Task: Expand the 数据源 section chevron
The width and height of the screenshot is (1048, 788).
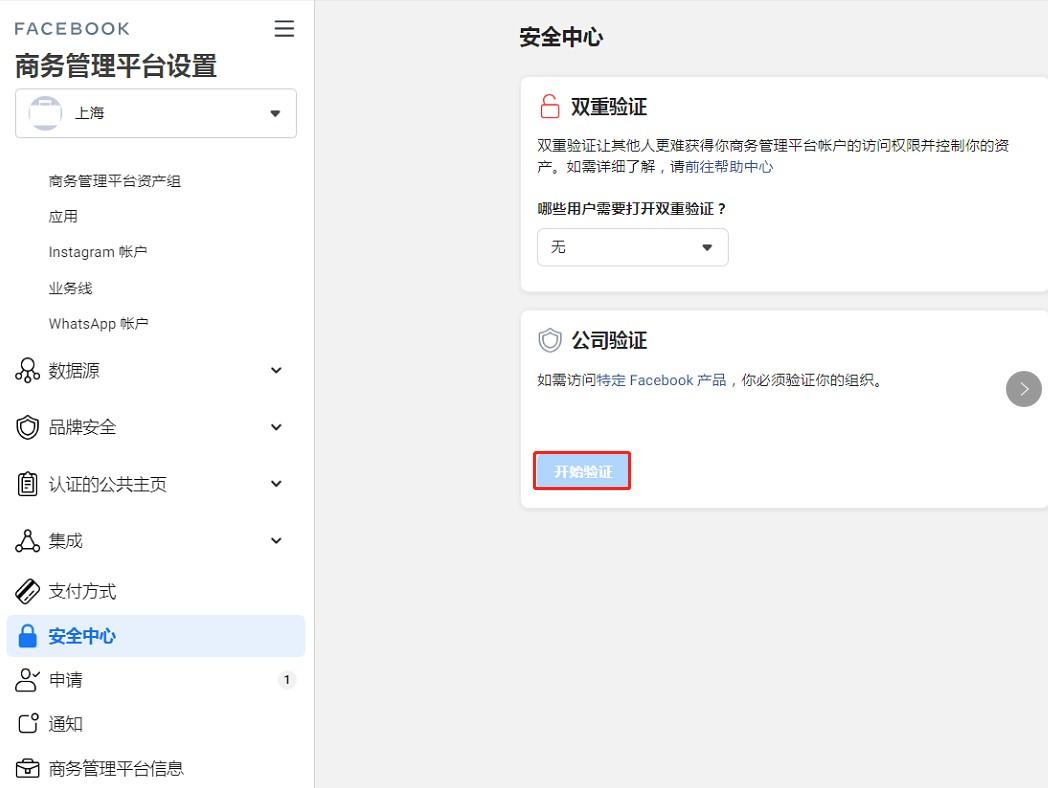Action: pyautogui.click(x=276, y=370)
